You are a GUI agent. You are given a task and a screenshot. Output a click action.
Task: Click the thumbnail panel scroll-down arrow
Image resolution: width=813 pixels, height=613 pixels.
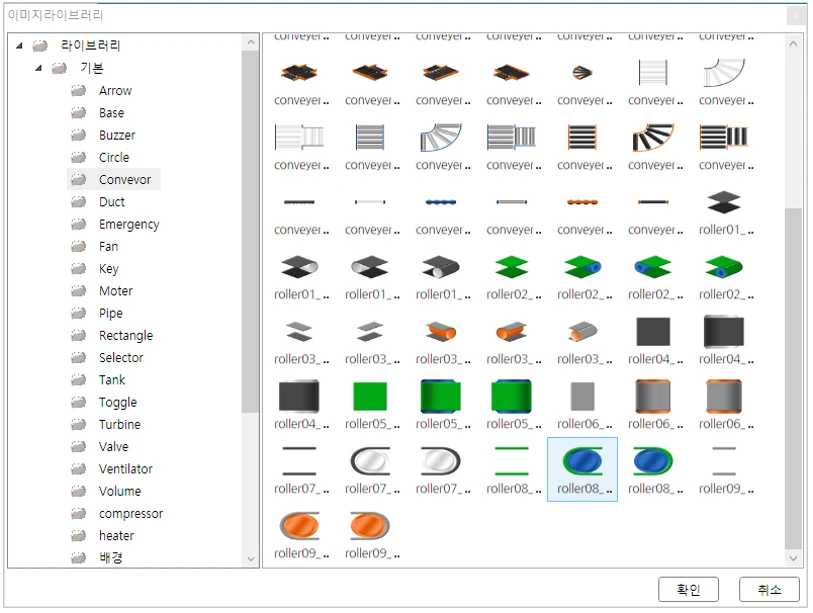tap(793, 558)
